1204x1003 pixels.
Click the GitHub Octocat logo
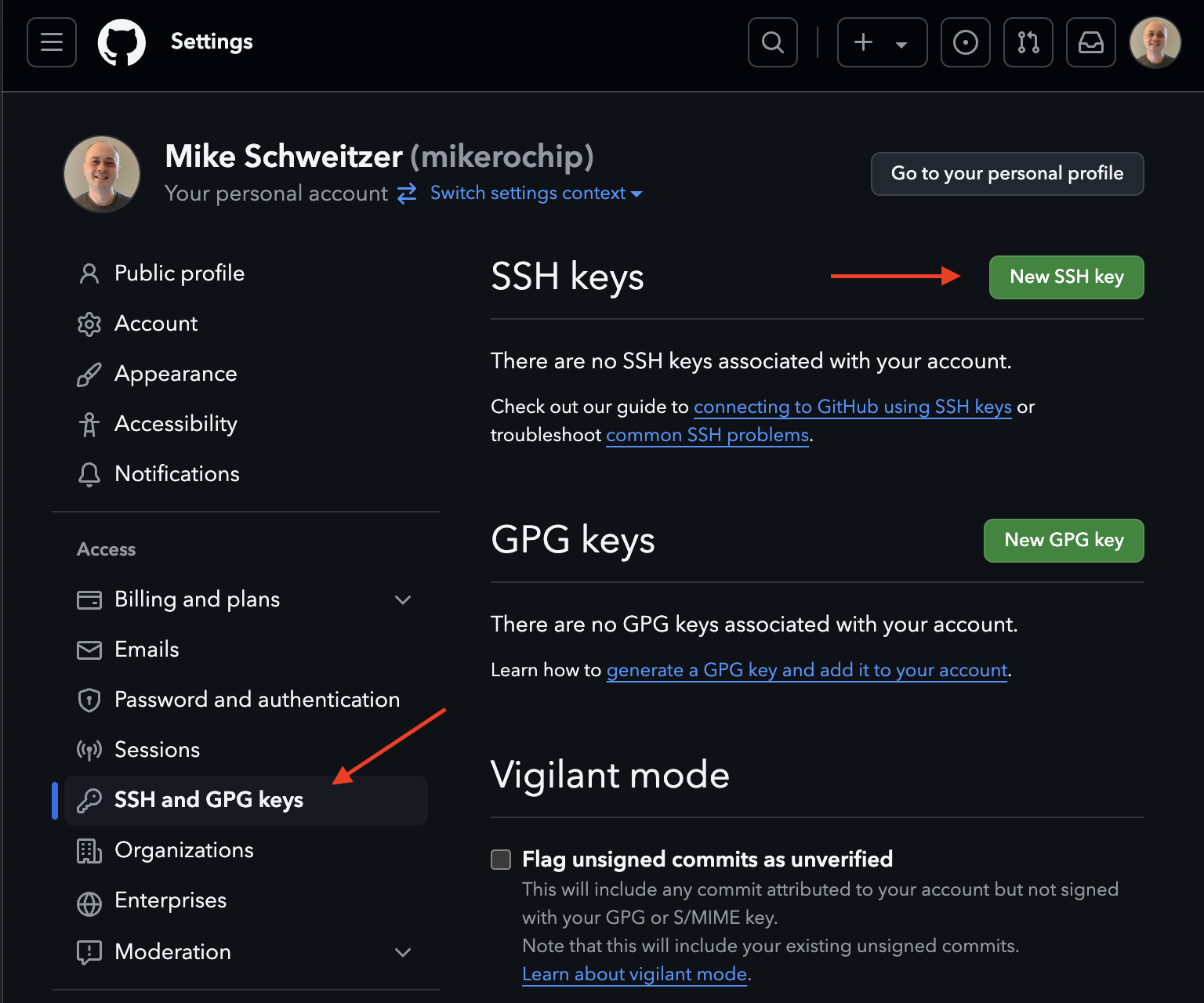121,42
